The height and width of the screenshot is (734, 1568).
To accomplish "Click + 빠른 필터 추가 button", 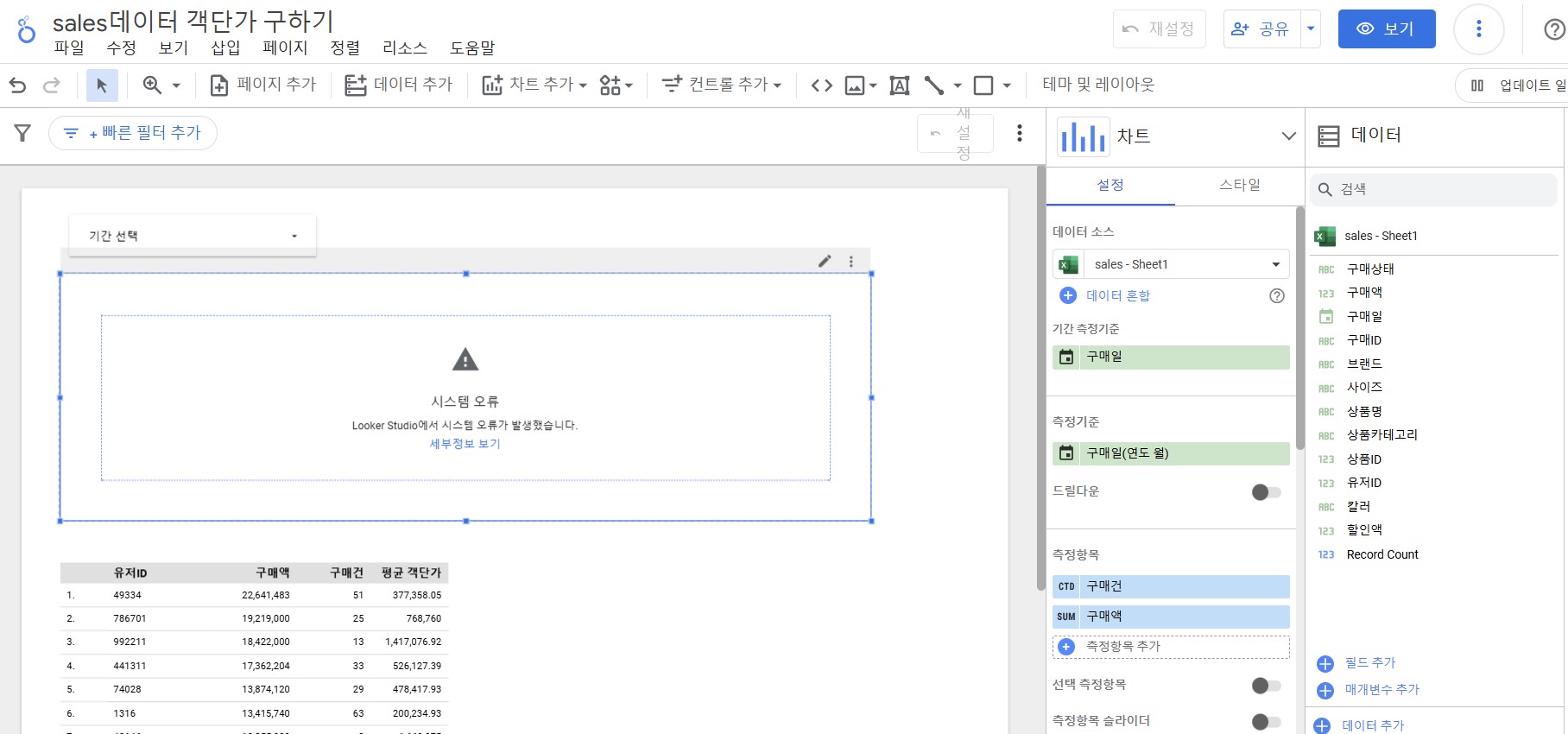I will [x=133, y=133].
